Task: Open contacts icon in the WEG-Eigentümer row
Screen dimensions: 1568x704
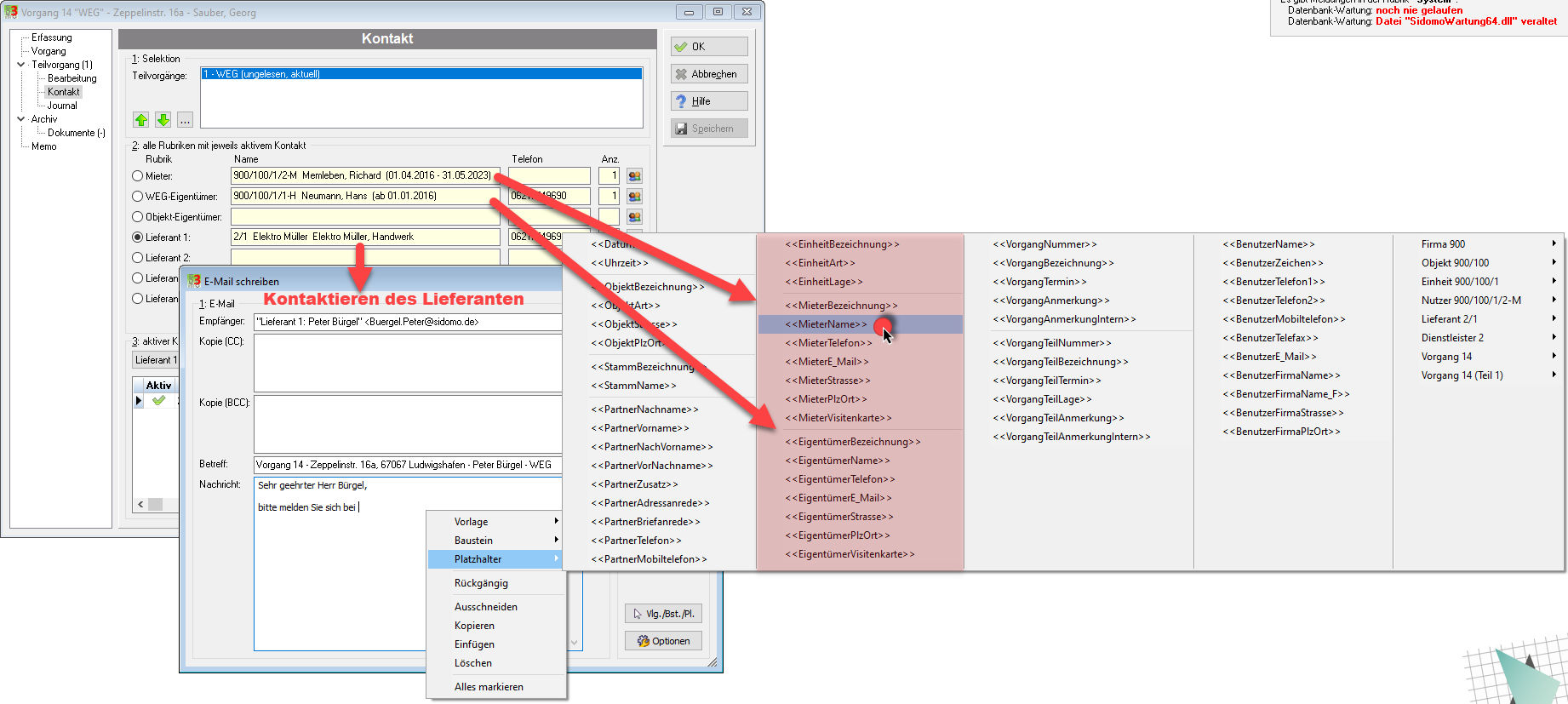Action: click(635, 197)
